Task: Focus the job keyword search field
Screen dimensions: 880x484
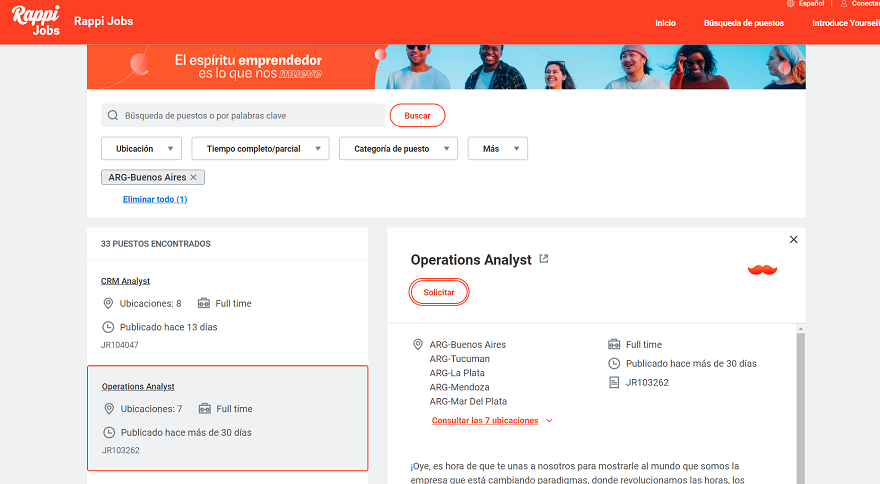Action: (x=243, y=115)
